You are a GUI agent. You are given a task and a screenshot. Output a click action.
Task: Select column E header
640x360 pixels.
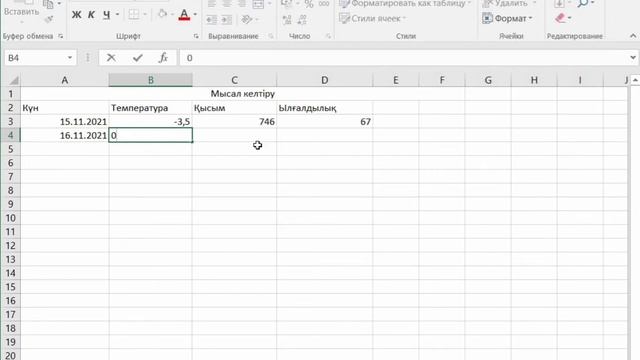(396, 80)
